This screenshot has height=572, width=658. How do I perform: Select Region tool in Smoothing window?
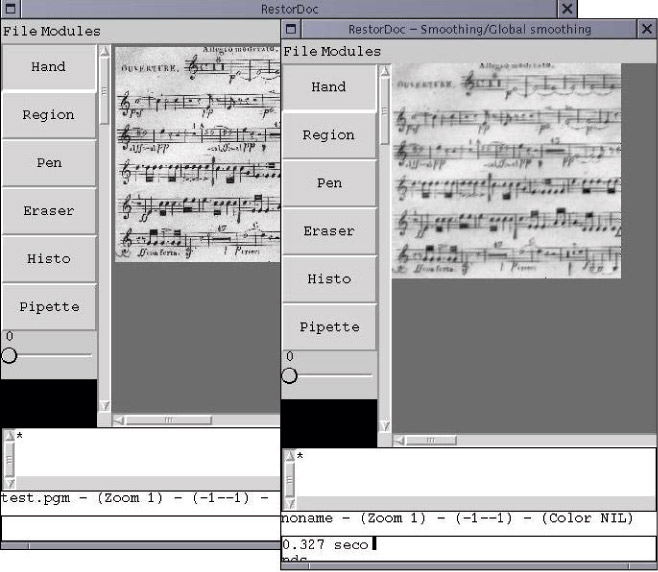click(x=329, y=135)
